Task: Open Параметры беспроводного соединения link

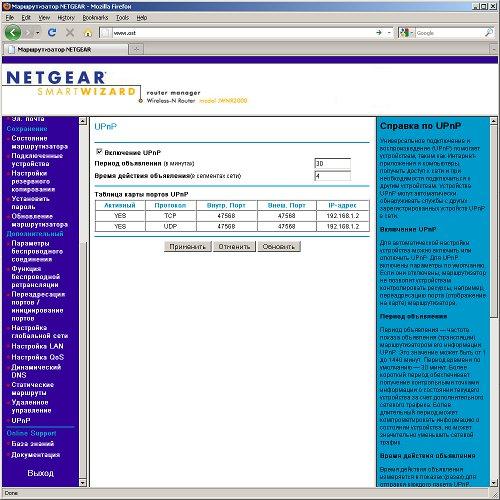Action: click(37, 251)
